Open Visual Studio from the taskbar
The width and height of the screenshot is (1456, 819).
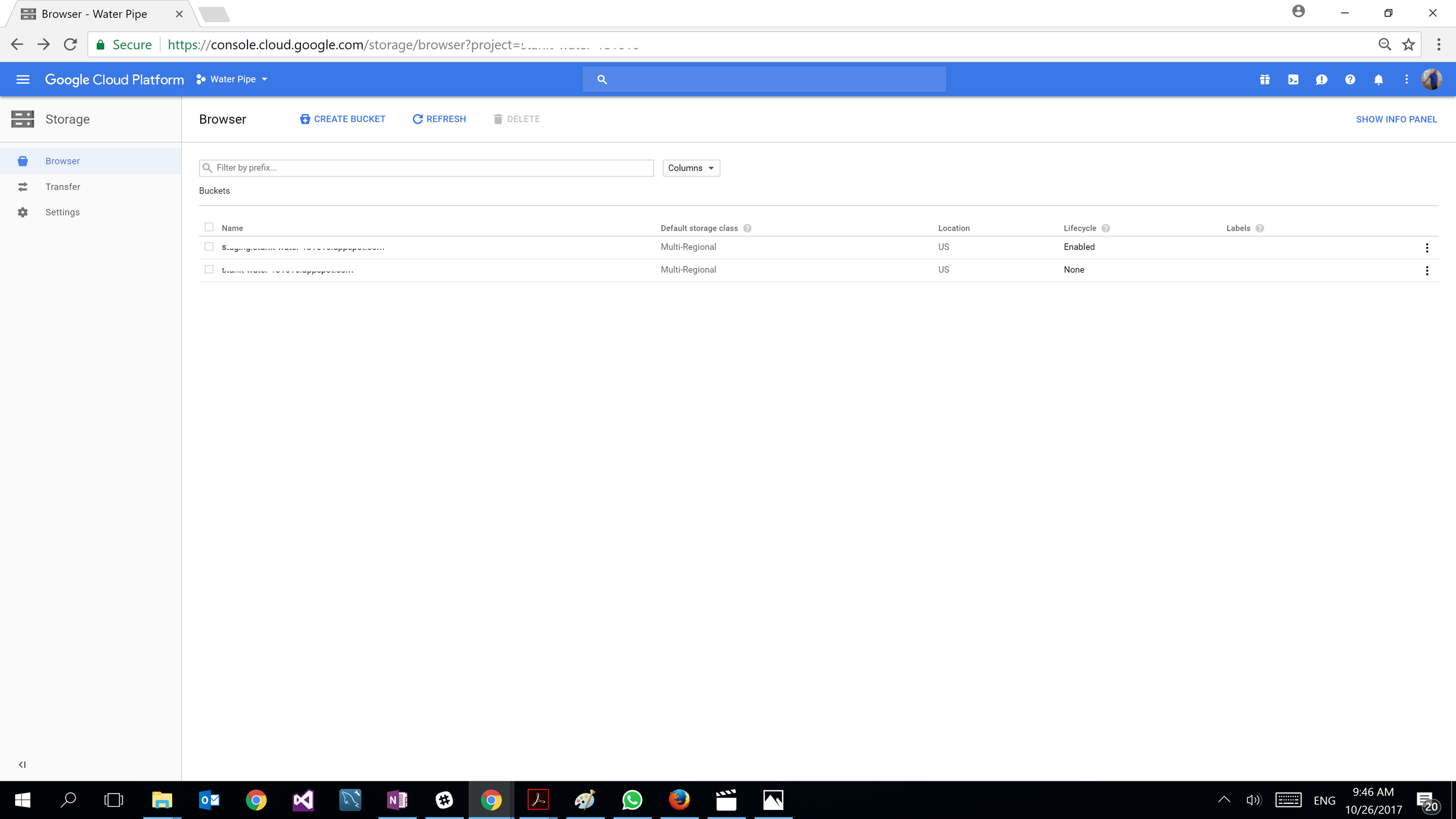[x=303, y=800]
